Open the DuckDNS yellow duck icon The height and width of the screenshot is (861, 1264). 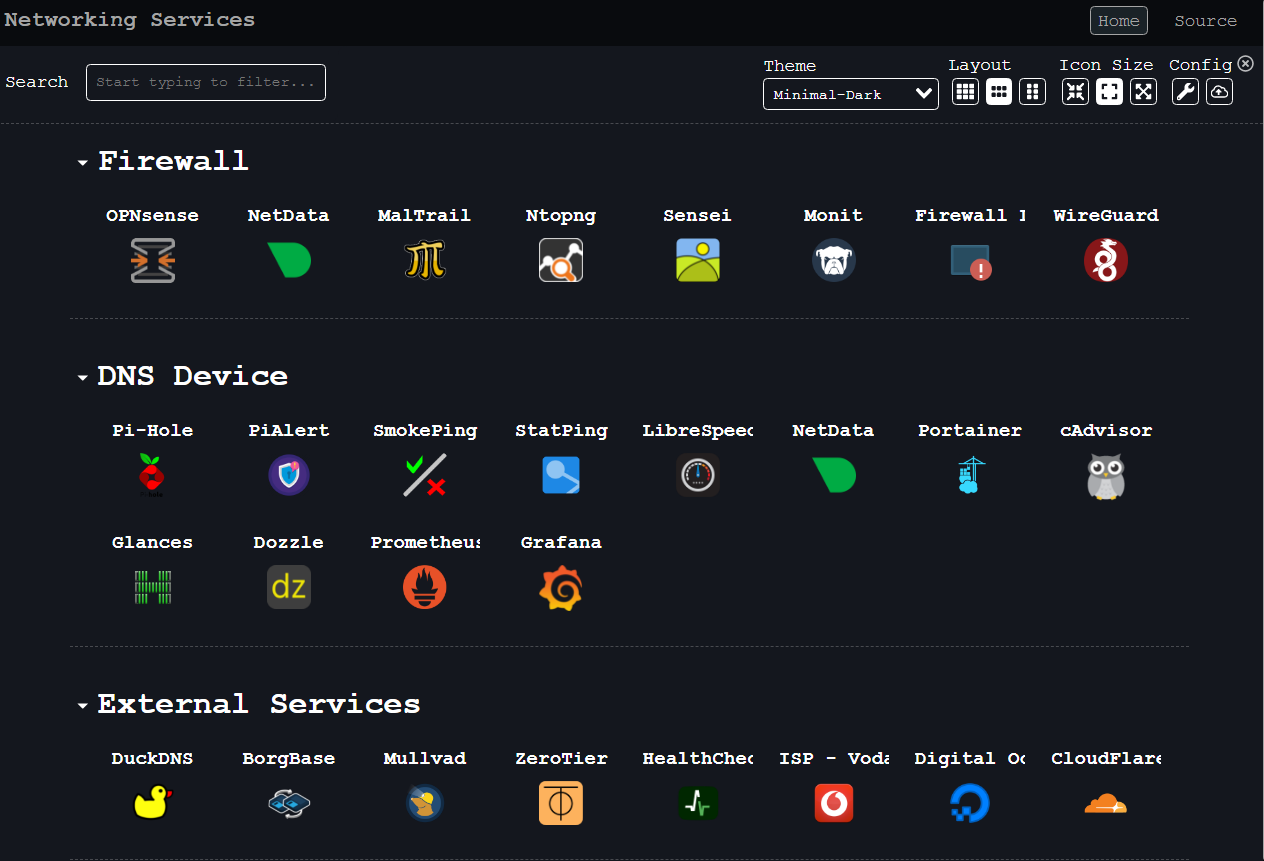coord(152,803)
